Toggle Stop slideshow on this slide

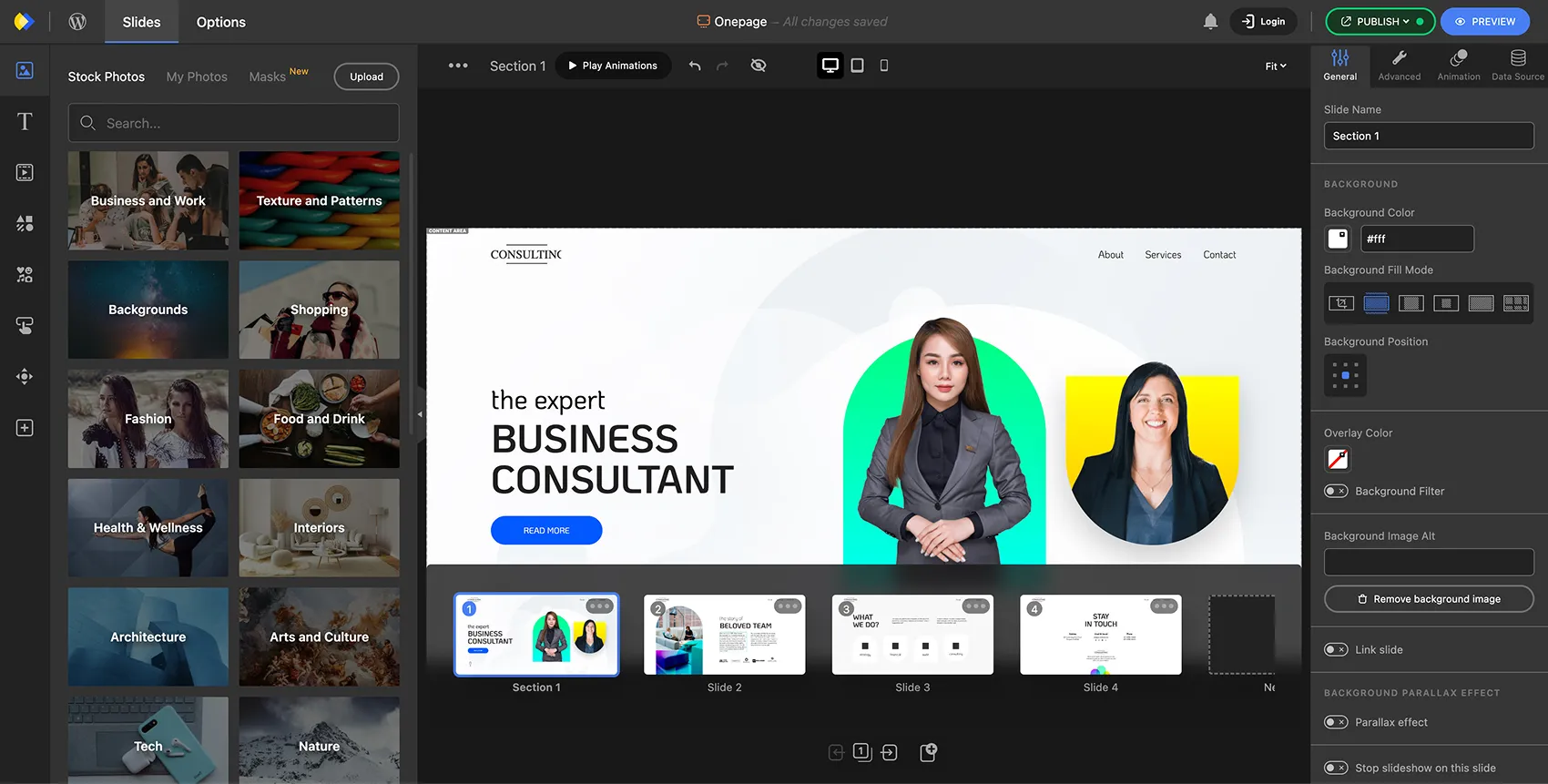click(1336, 769)
